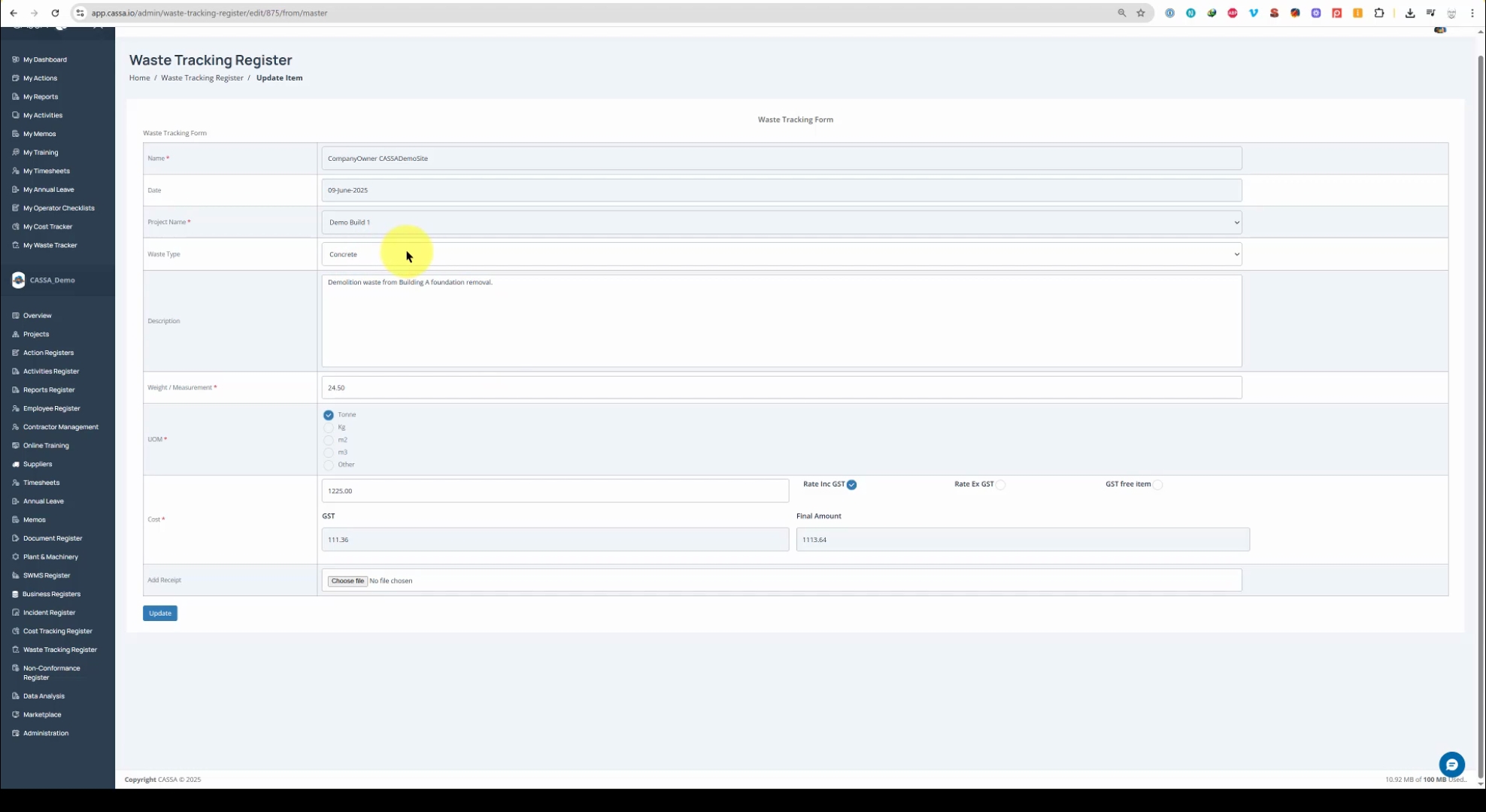
Task: Click the browser zoom magnifier icon
Action: (x=1121, y=13)
